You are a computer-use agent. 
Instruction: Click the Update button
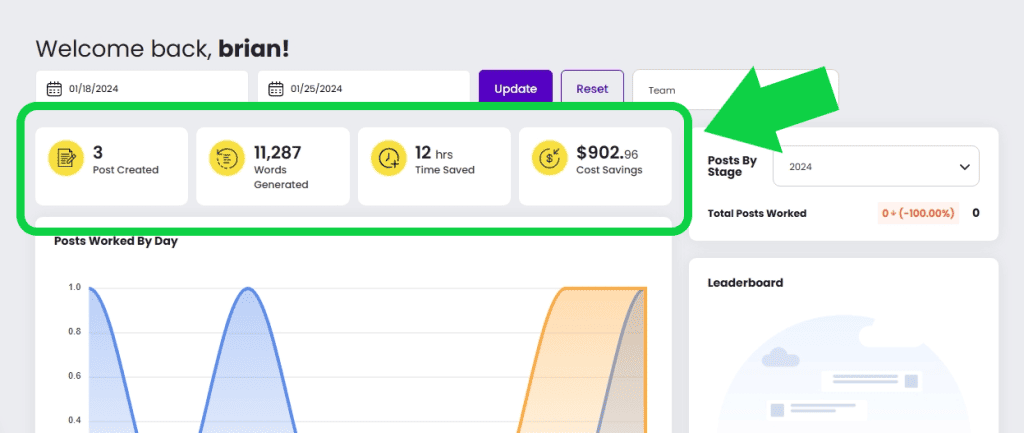pos(515,89)
